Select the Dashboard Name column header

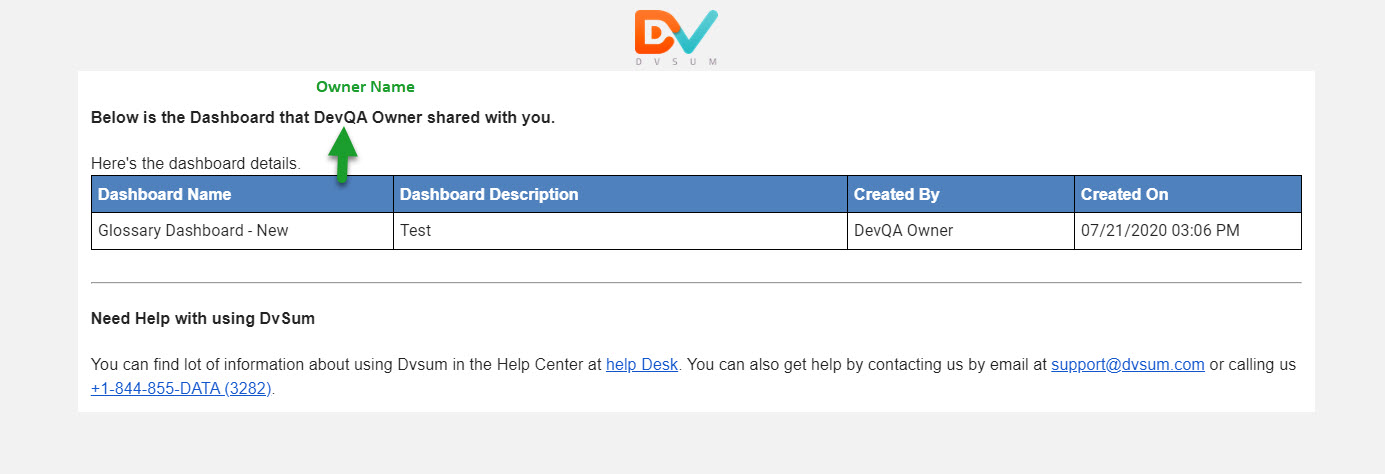242,194
